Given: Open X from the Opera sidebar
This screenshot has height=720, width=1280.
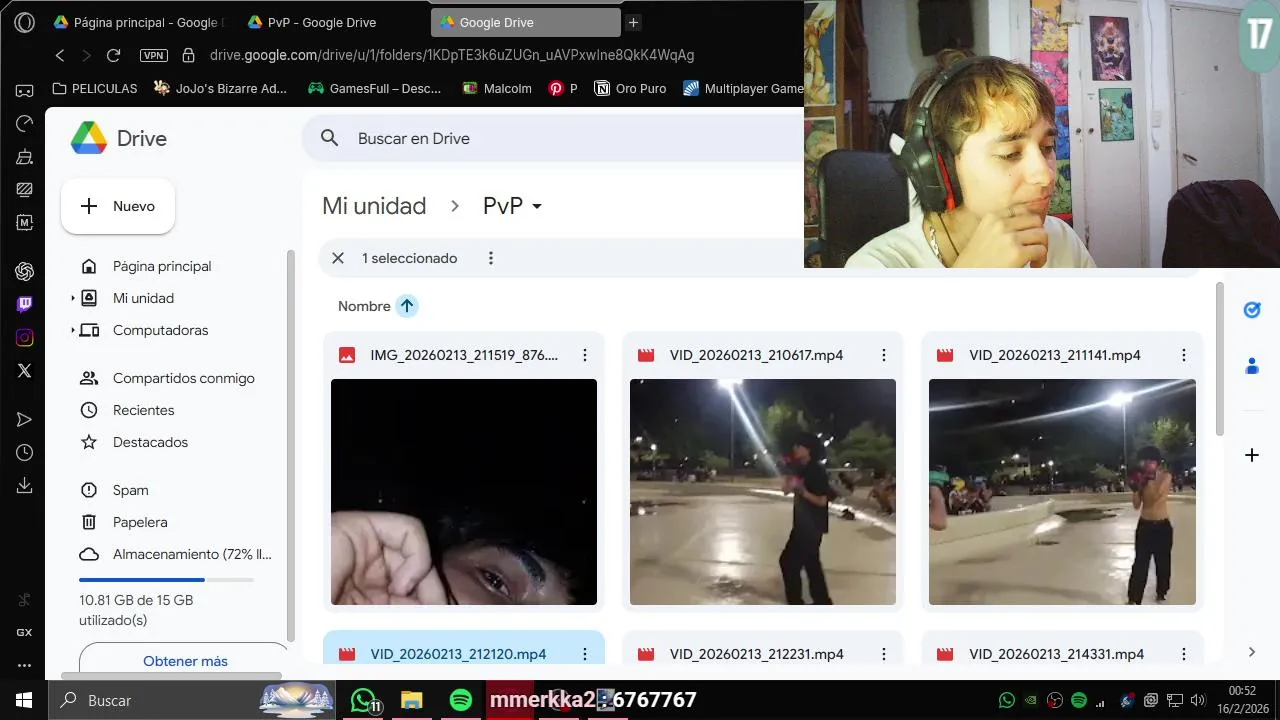Looking at the screenshot, I should click(24, 370).
